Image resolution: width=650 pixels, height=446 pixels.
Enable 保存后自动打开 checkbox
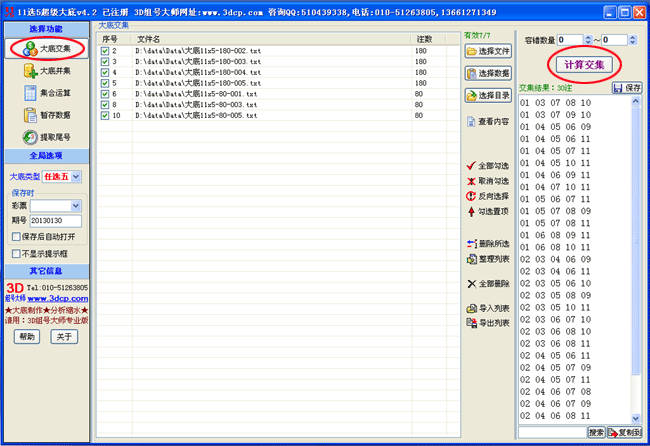click(15, 237)
